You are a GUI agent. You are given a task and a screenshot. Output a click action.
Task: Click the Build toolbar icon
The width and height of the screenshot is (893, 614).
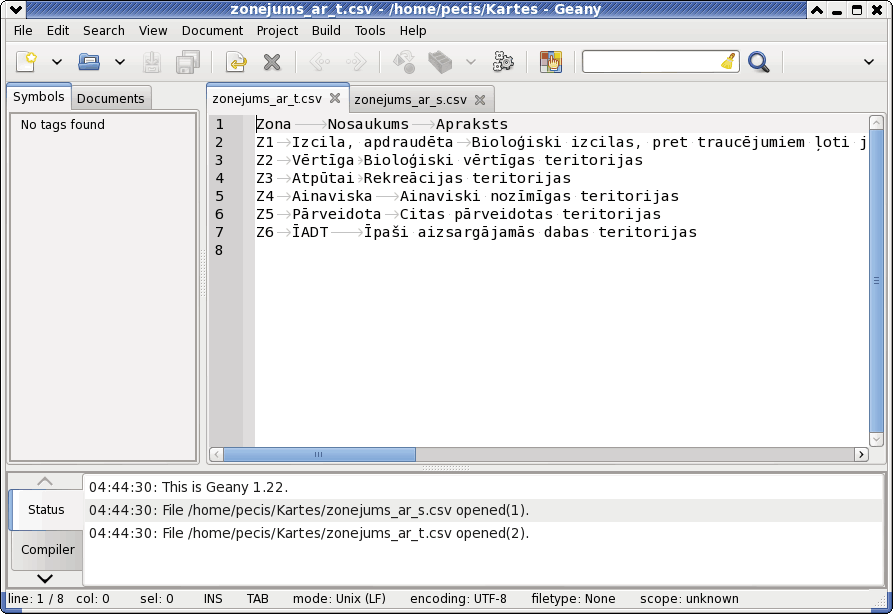coord(440,62)
